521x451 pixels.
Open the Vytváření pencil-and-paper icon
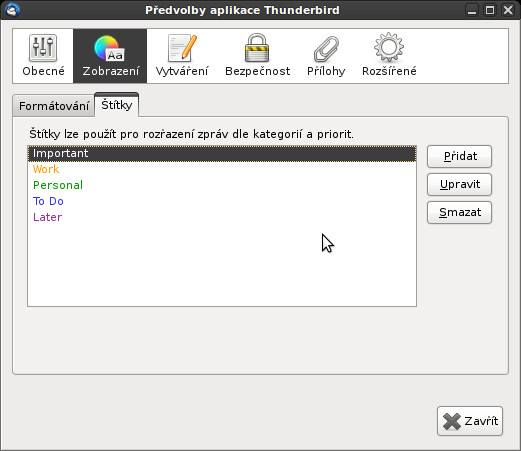pyautogui.click(x=182, y=48)
